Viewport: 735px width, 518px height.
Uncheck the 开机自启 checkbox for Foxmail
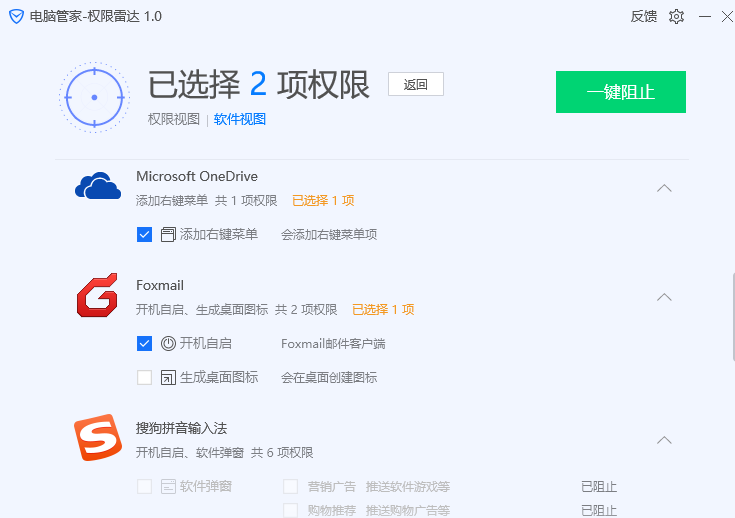pos(144,344)
